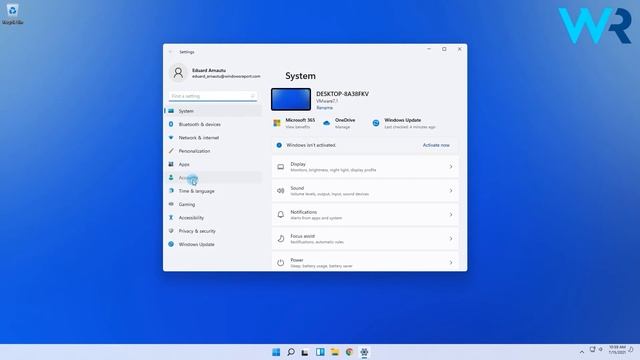Click the Settings gear in the taskbar

pyautogui.click(x=364, y=352)
